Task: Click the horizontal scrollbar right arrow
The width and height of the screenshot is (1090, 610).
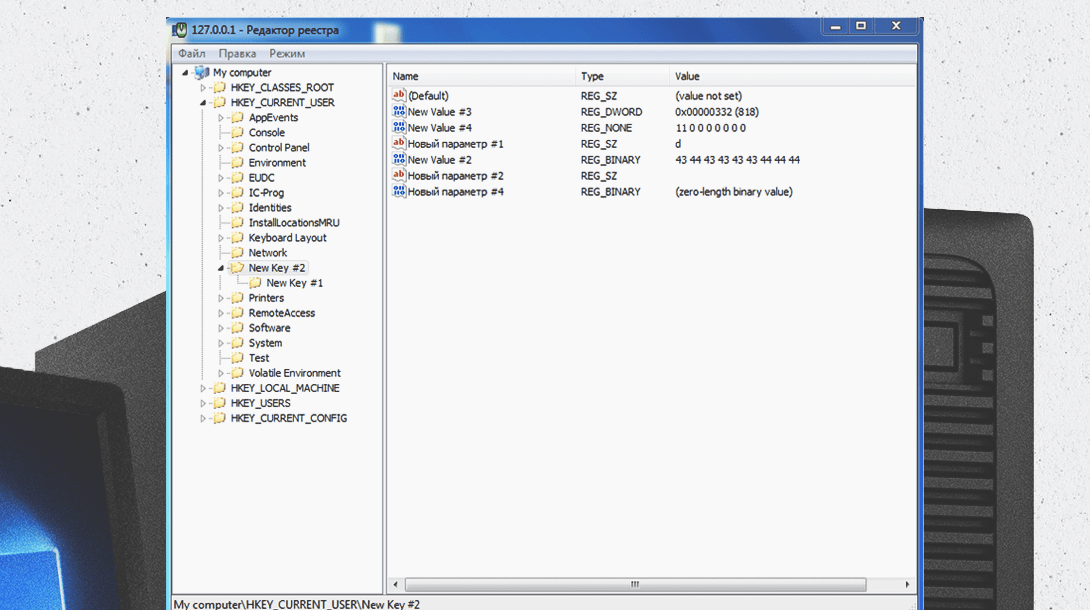Action: coord(908,584)
